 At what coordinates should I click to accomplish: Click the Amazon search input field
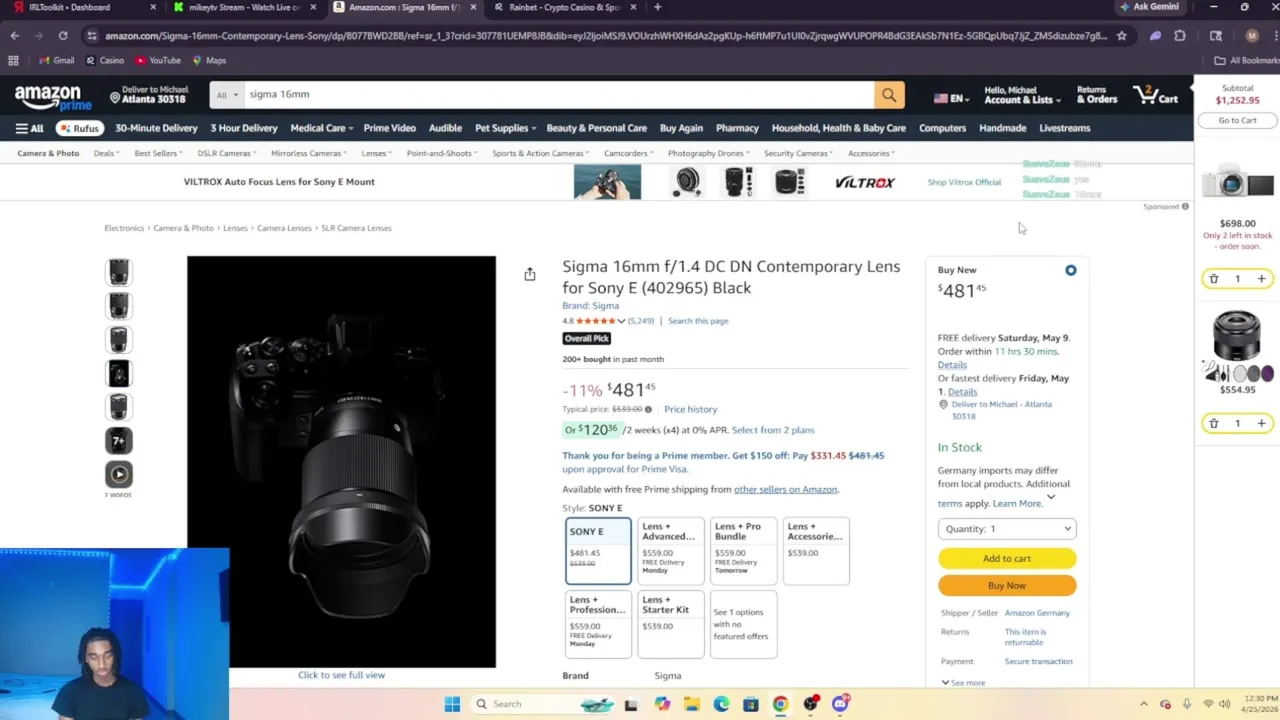[559, 95]
